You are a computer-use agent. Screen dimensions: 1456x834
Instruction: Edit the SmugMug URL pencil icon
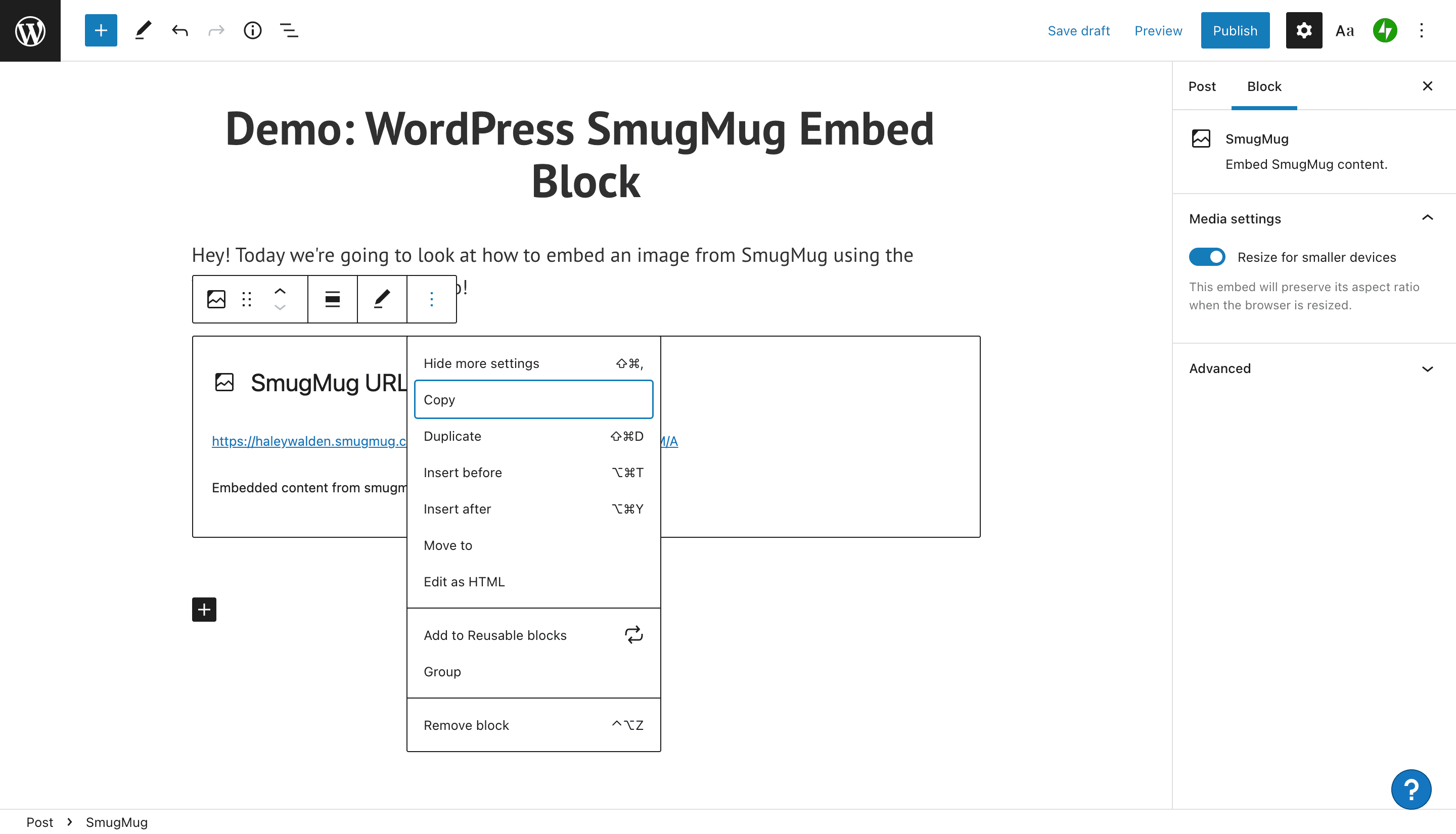[x=382, y=299]
